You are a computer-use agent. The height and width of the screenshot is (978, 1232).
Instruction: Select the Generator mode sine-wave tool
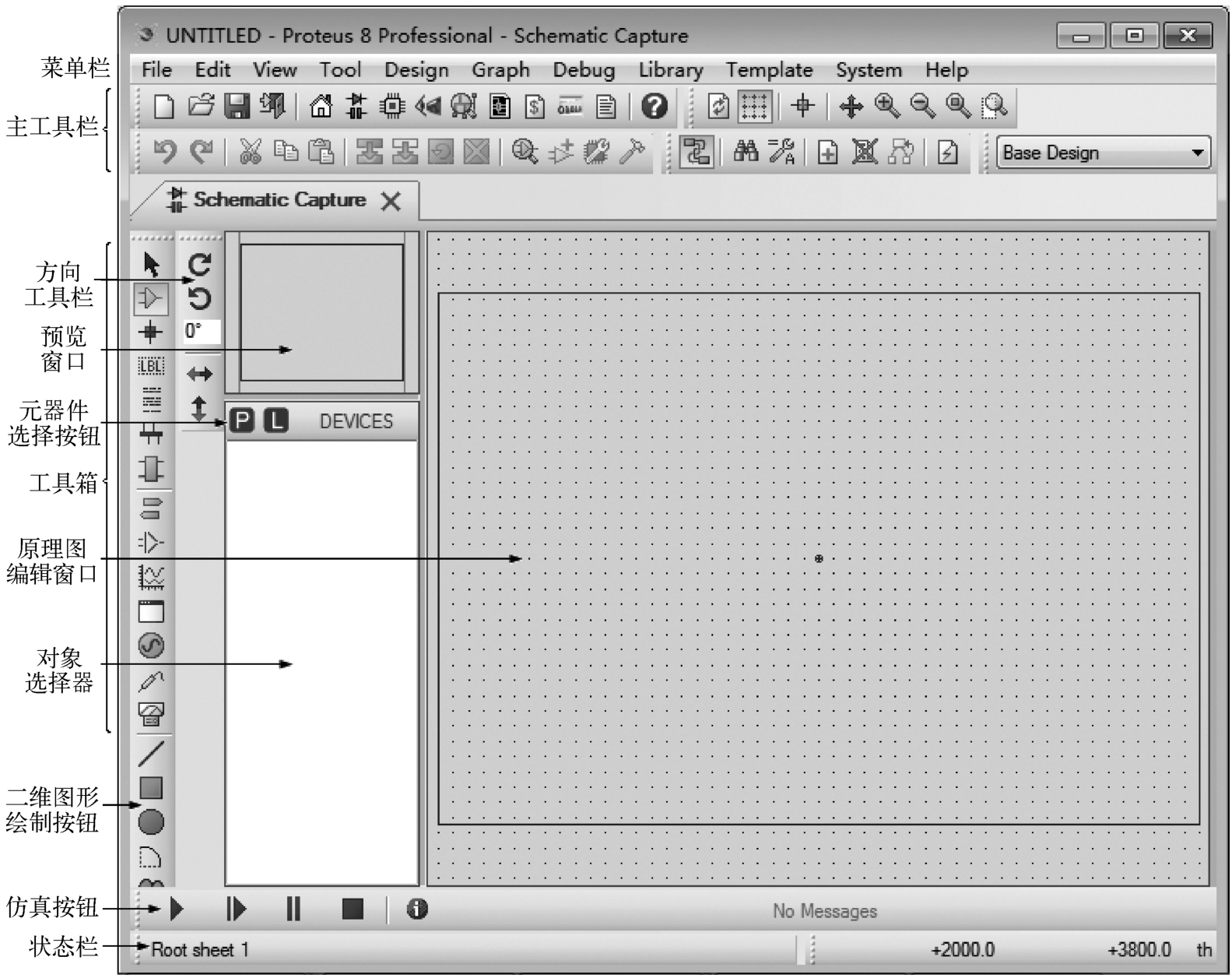click(x=151, y=646)
